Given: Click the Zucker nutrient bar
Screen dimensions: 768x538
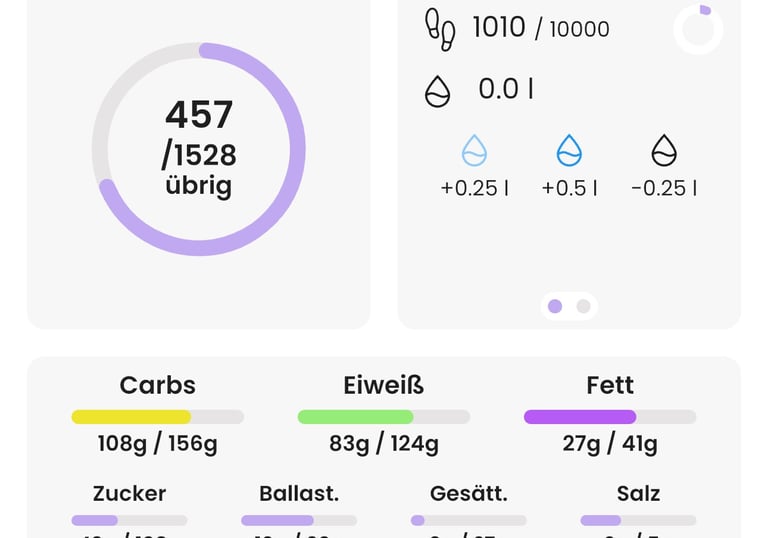Looking at the screenshot, I should (129, 520).
